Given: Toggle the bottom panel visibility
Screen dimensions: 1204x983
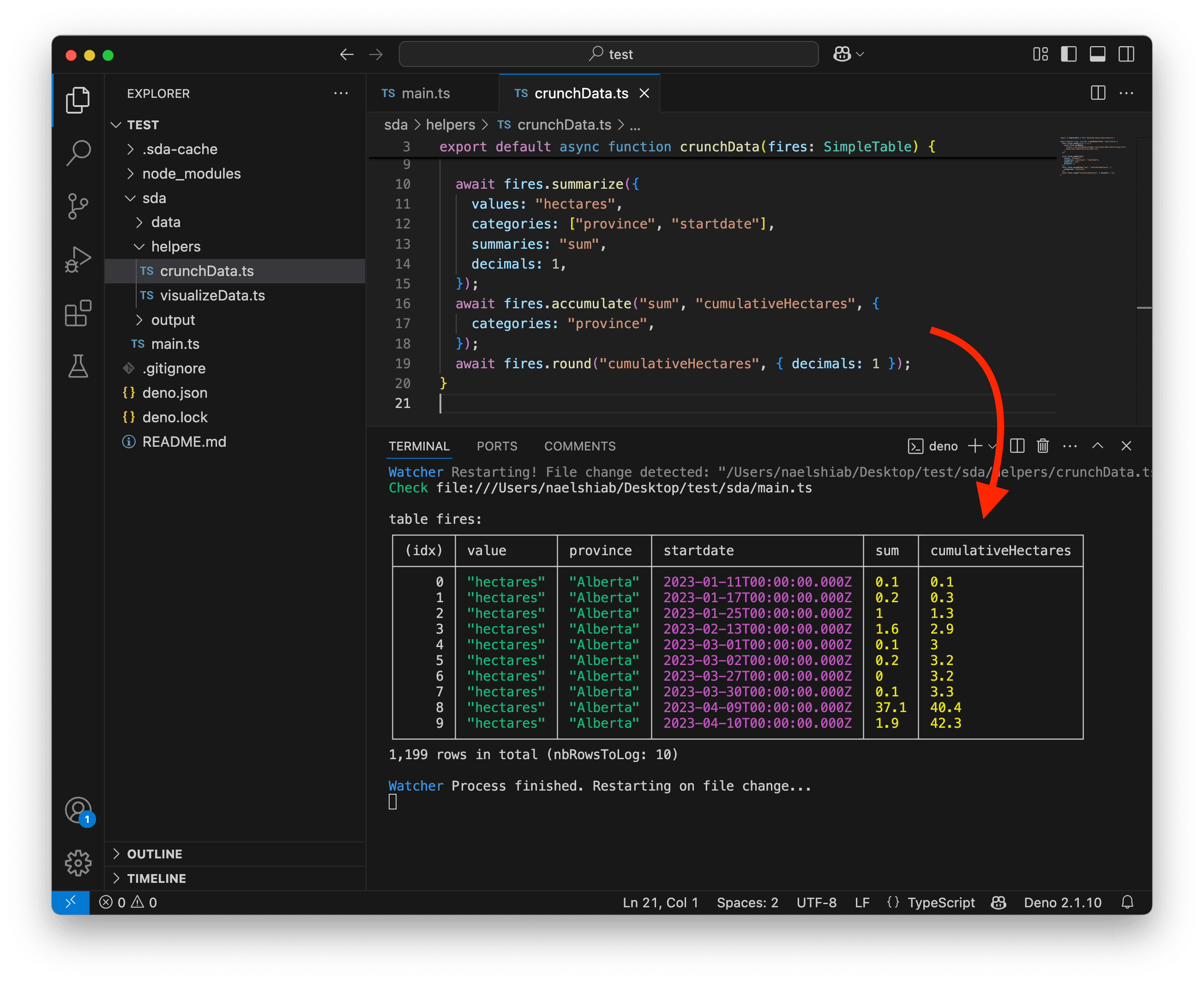Looking at the screenshot, I should click(x=1097, y=54).
